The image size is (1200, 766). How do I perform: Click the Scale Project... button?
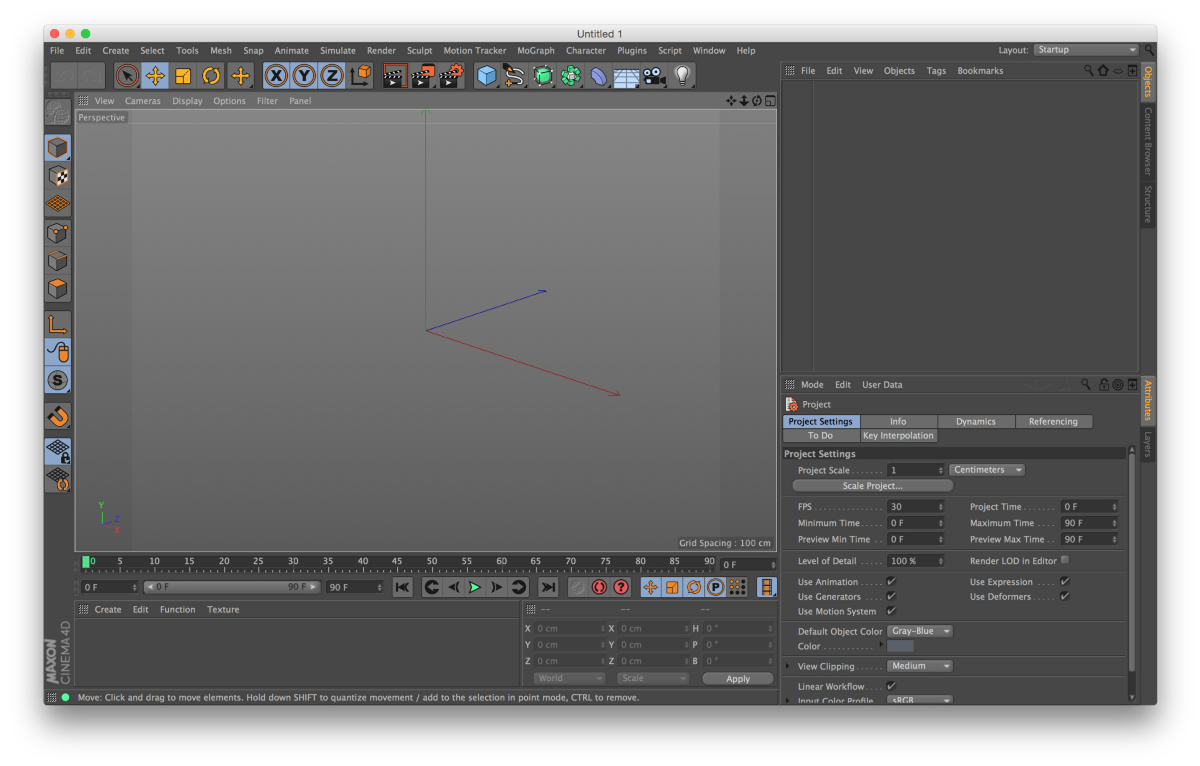pyautogui.click(x=872, y=486)
